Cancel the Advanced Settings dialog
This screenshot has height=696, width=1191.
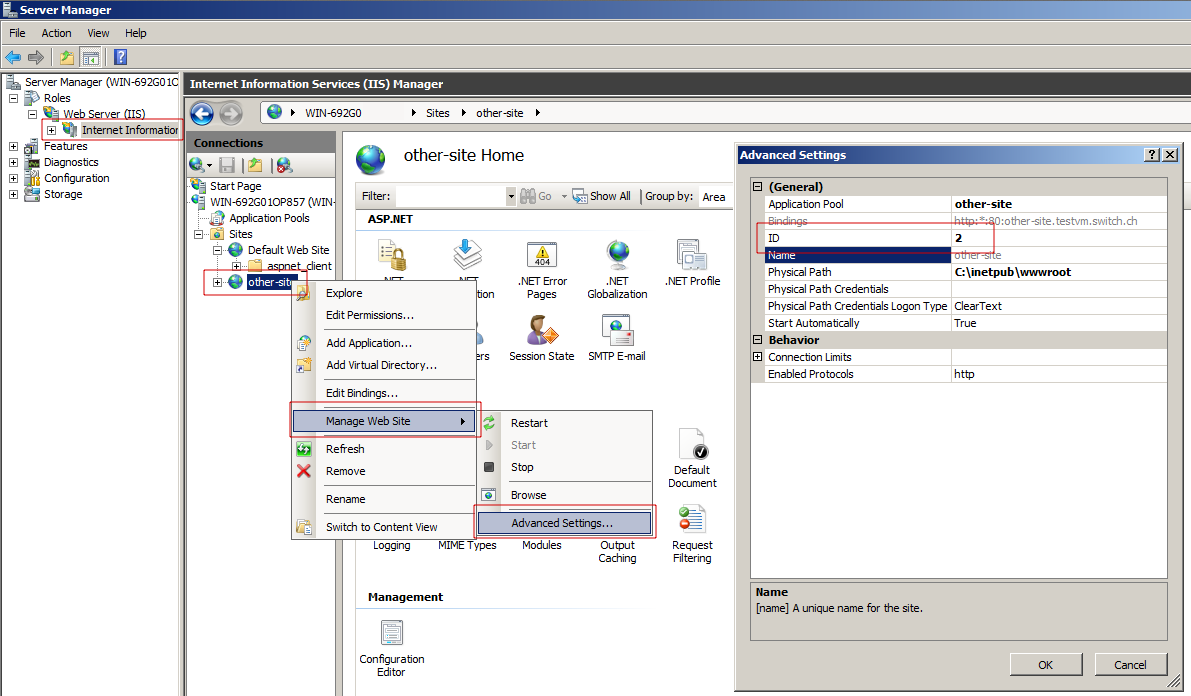pyautogui.click(x=1130, y=665)
